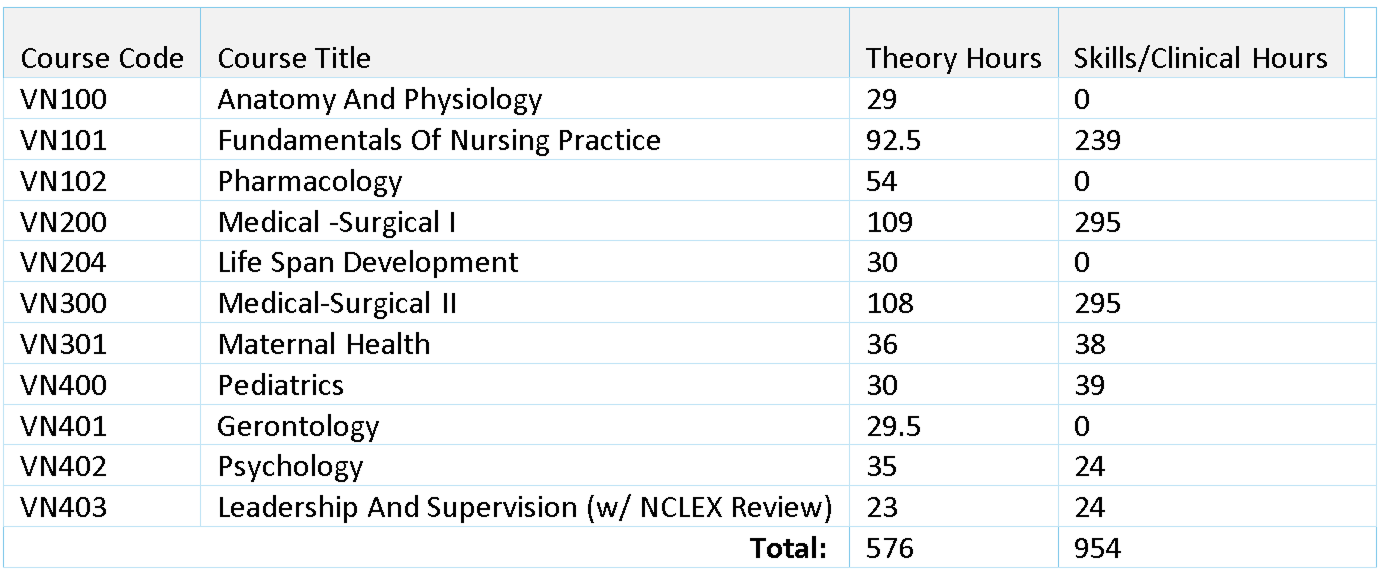The image size is (1380, 574).
Task: Click the Life Span Development cell
Action: click(367, 263)
